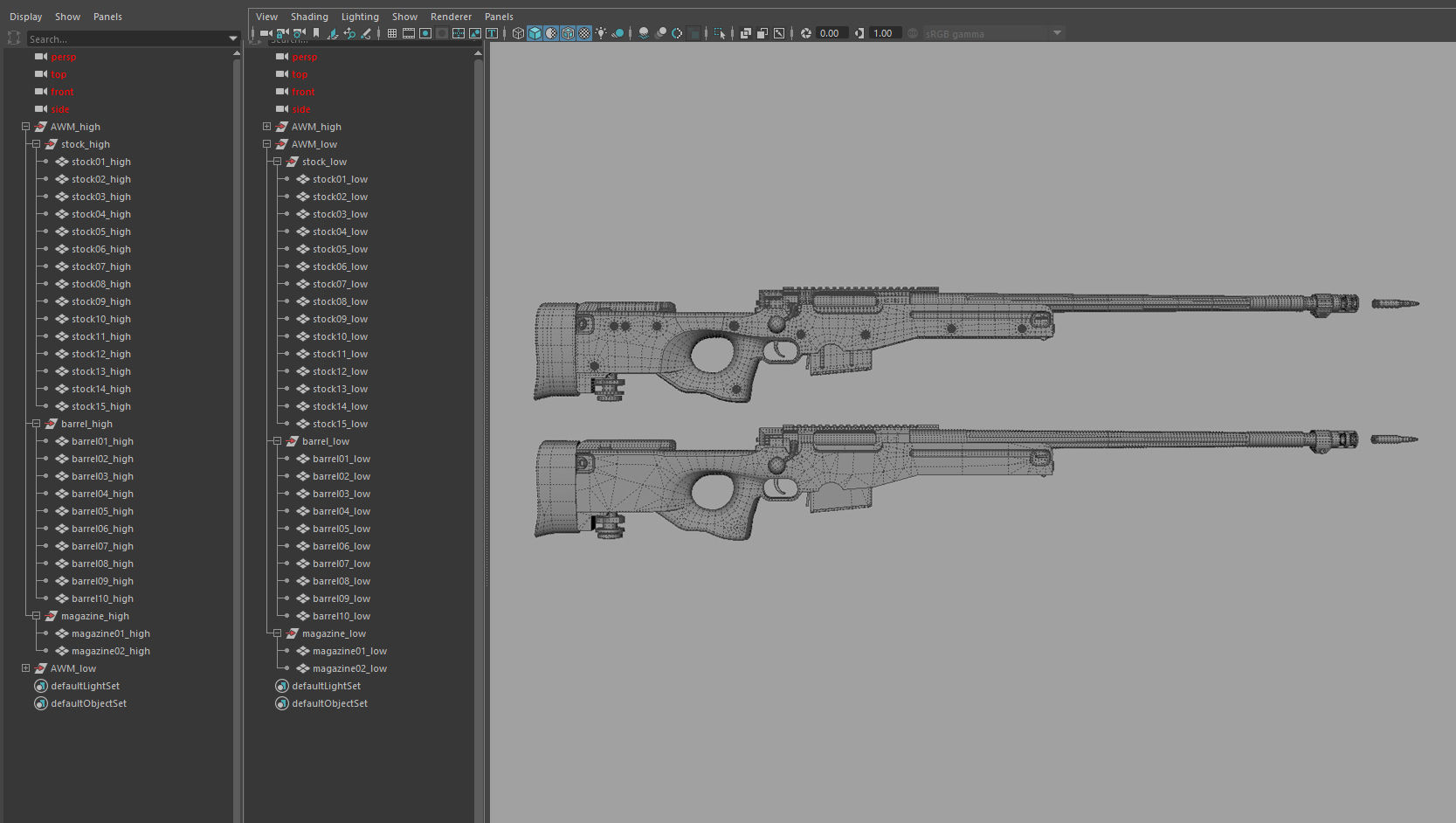
Task: Click Use All Lights bulb icon
Action: [601, 33]
